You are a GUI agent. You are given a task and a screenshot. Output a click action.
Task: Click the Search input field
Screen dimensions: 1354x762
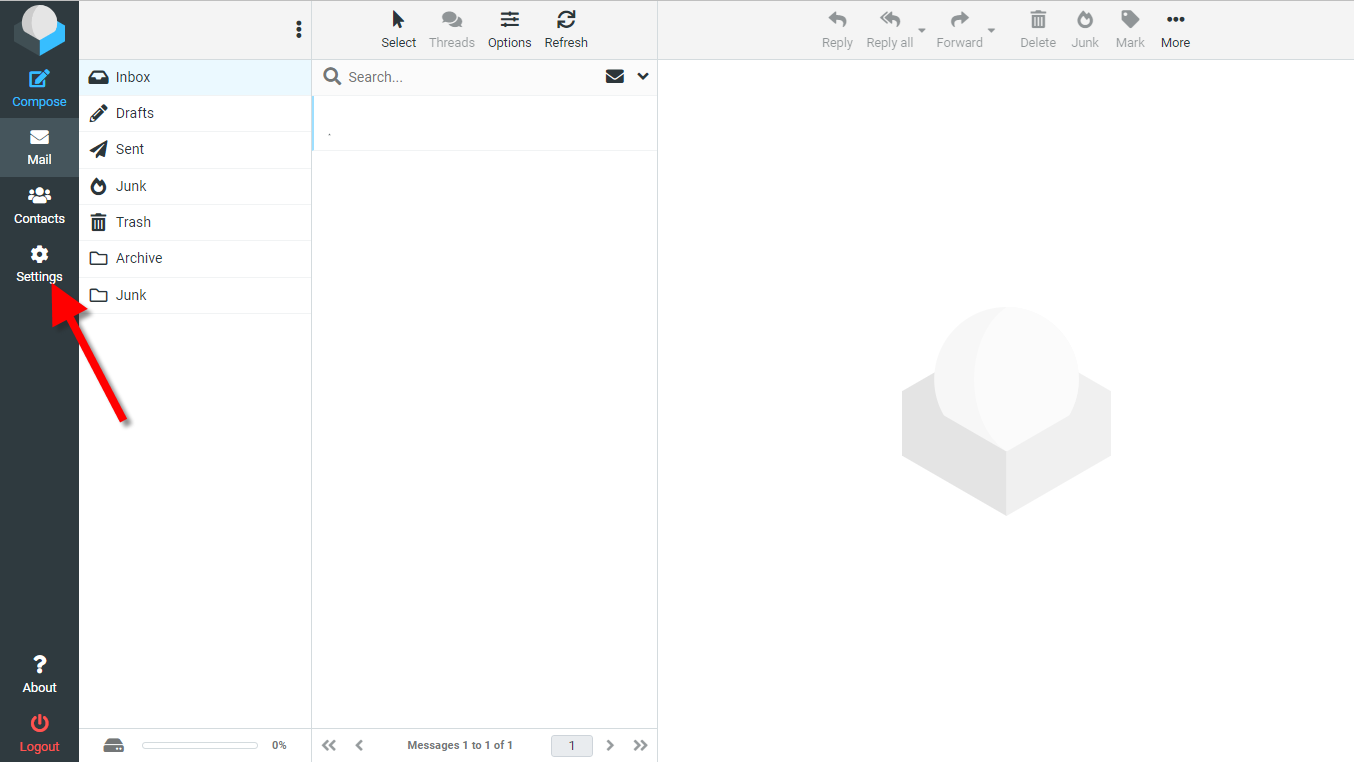point(470,77)
